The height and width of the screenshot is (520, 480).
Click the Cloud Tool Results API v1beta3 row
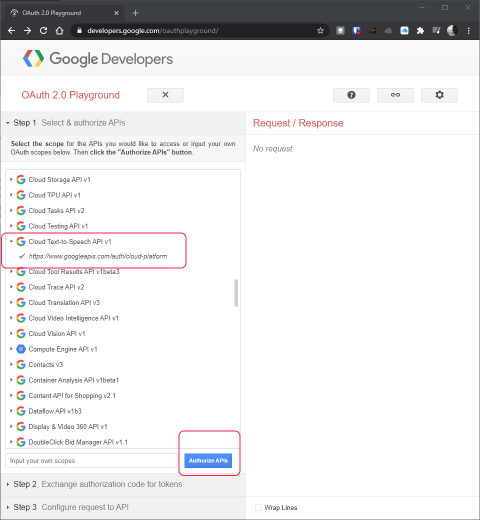click(x=74, y=272)
